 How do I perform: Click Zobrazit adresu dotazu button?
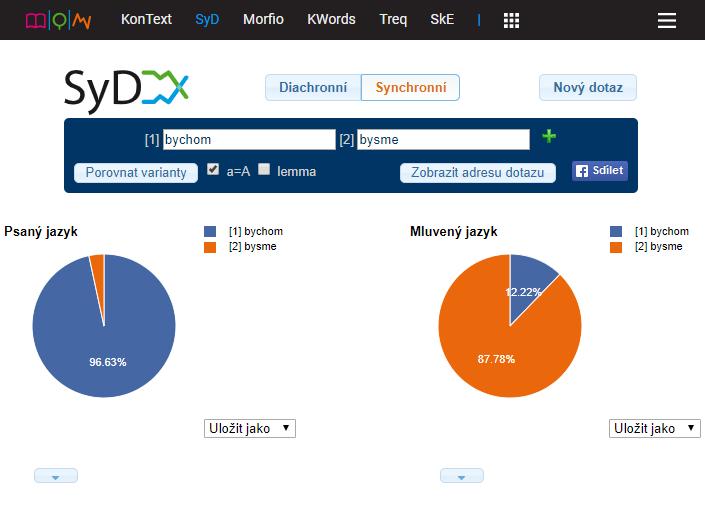point(477,173)
